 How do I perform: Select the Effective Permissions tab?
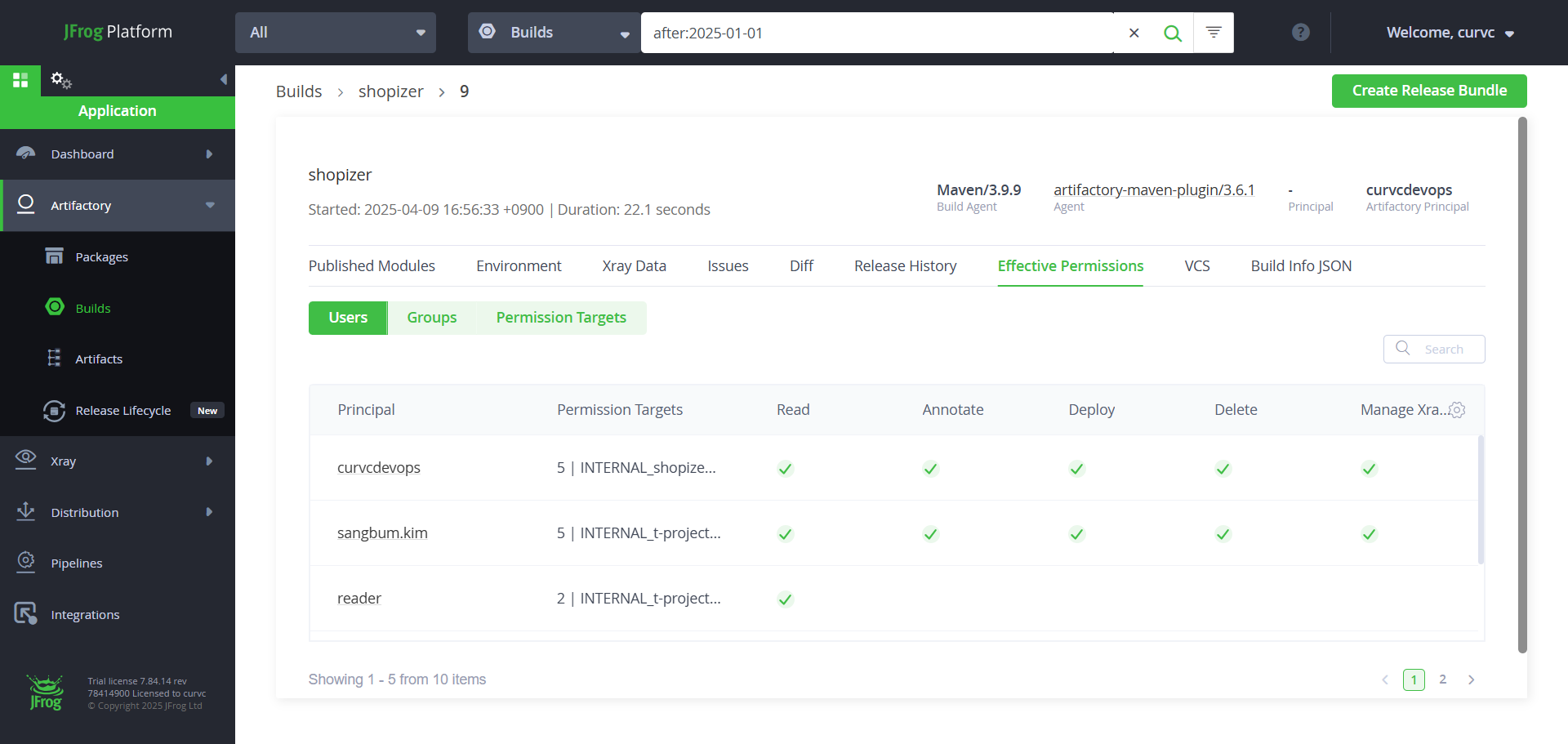pyautogui.click(x=1070, y=265)
